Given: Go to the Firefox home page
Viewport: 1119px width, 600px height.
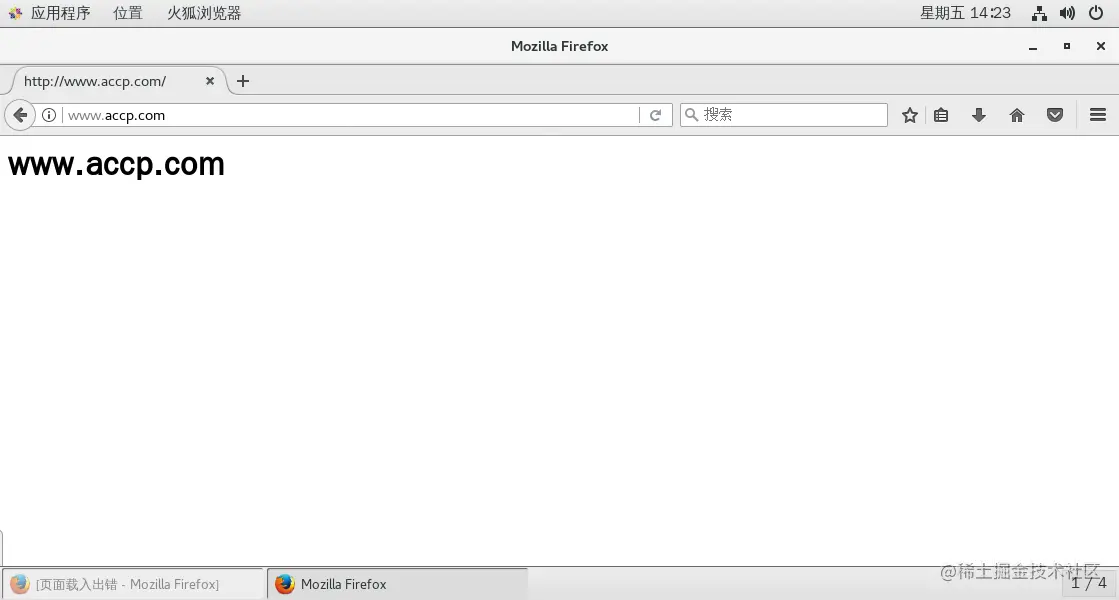Looking at the screenshot, I should point(1017,115).
